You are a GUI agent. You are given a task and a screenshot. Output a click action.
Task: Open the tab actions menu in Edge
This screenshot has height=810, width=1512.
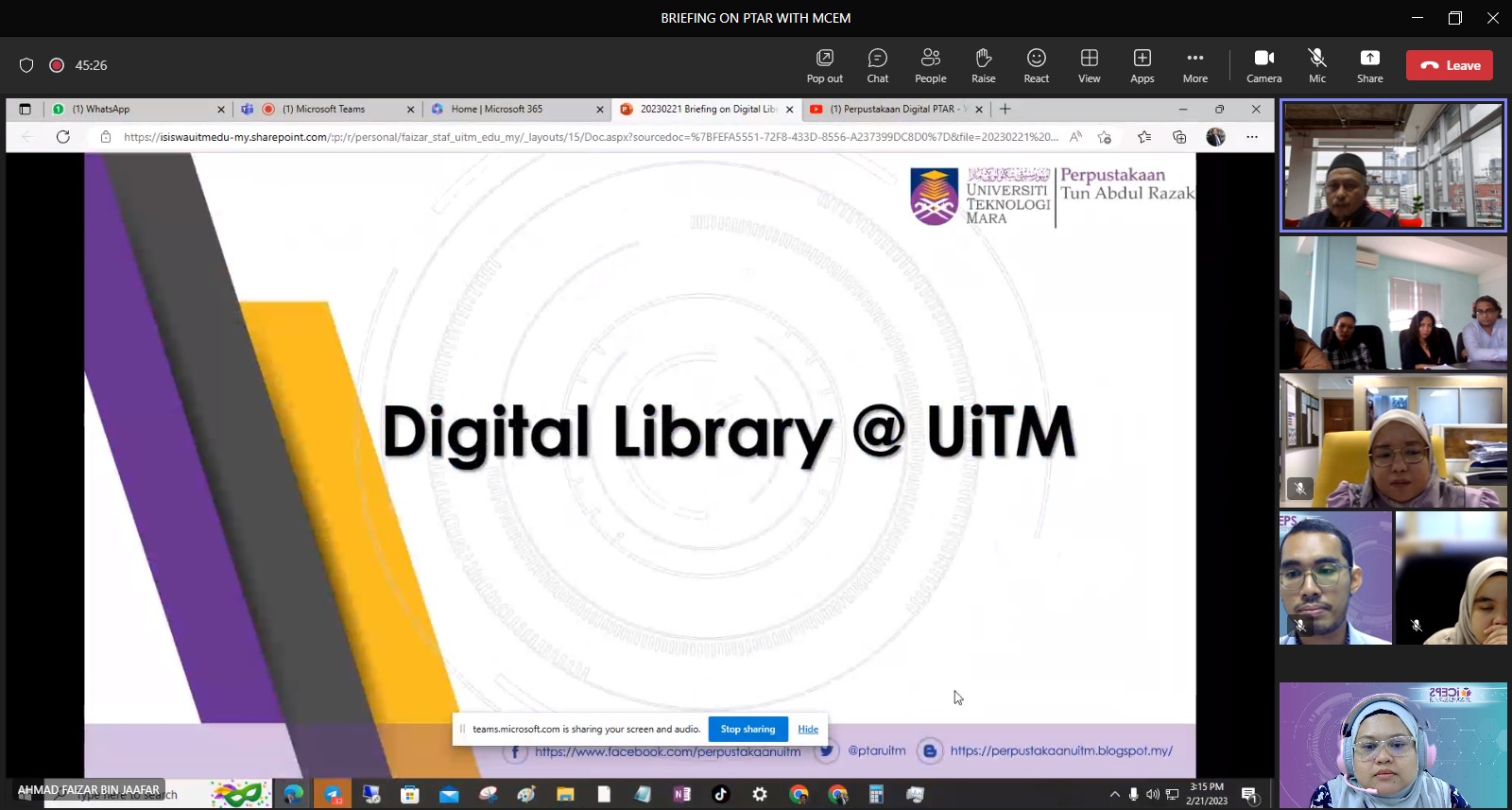pos(26,109)
